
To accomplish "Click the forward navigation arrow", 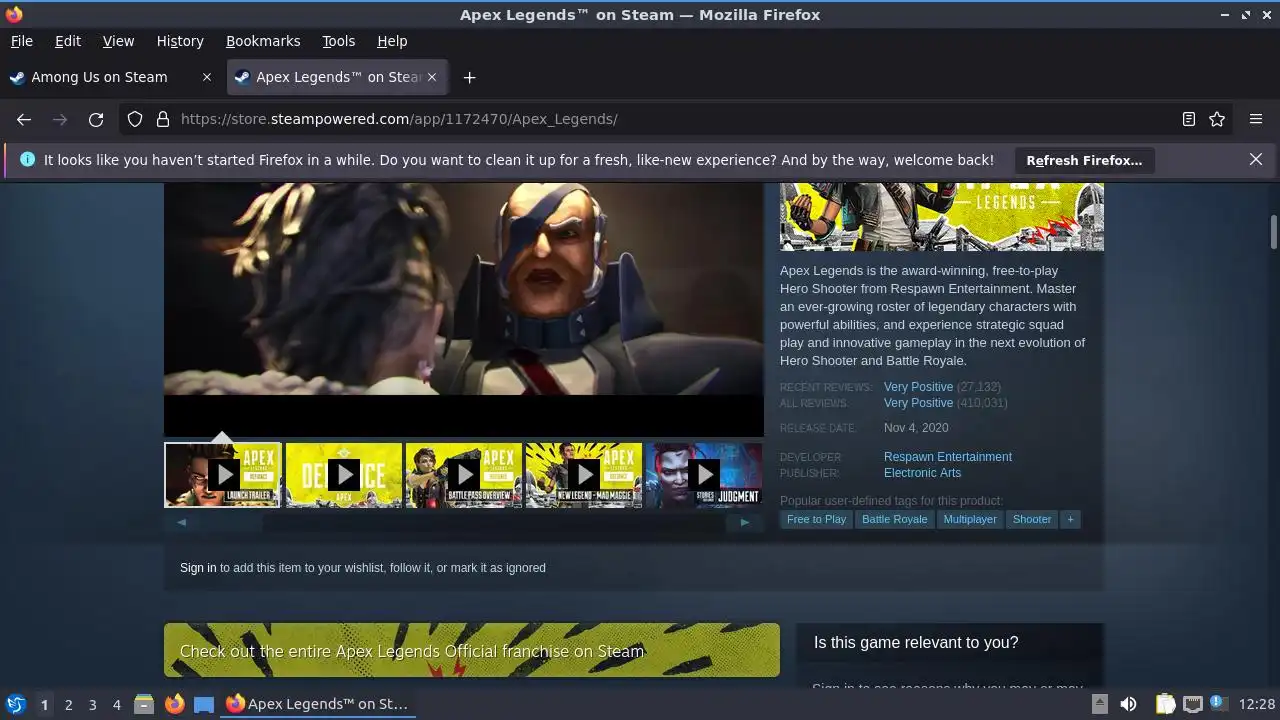I will click(x=60, y=119).
